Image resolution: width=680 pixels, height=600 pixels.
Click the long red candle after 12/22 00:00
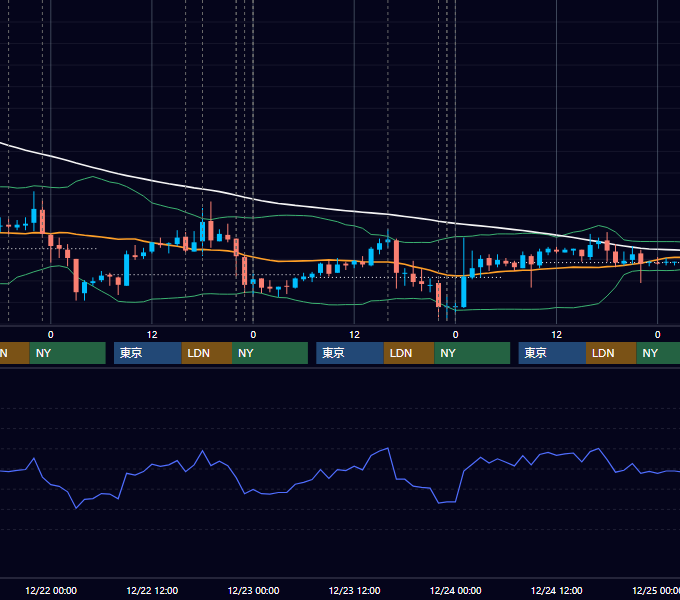pyautogui.click(x=76, y=275)
